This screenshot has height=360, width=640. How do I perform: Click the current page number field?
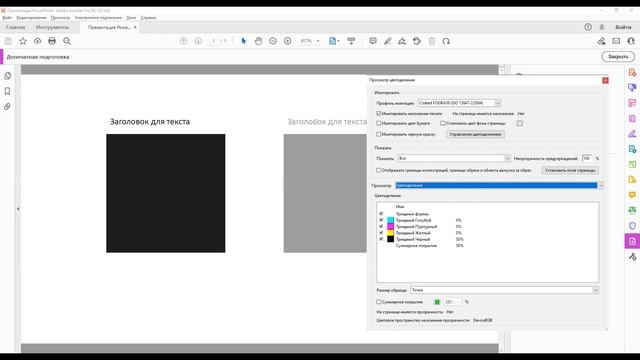coord(213,41)
